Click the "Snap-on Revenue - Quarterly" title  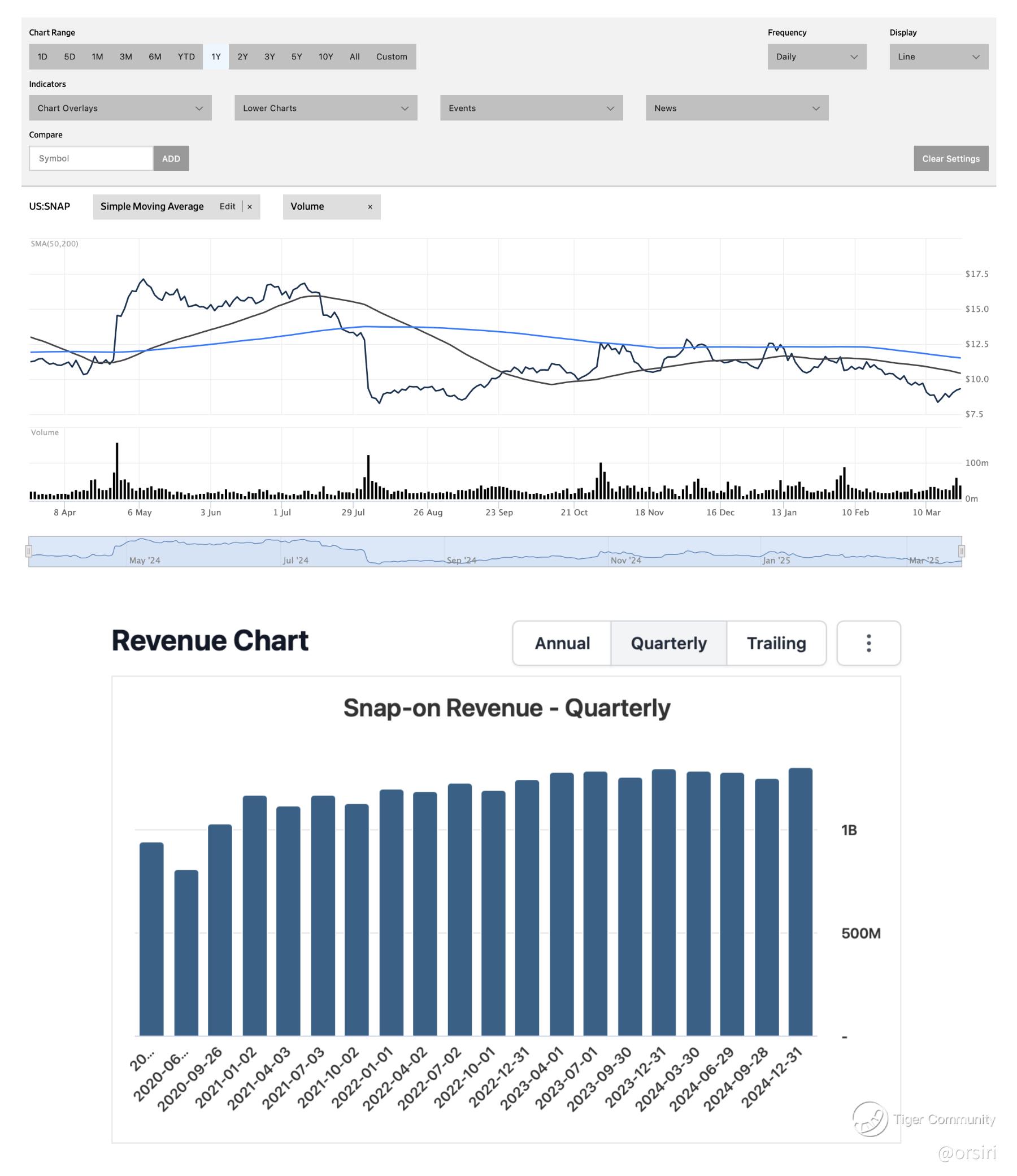507,708
